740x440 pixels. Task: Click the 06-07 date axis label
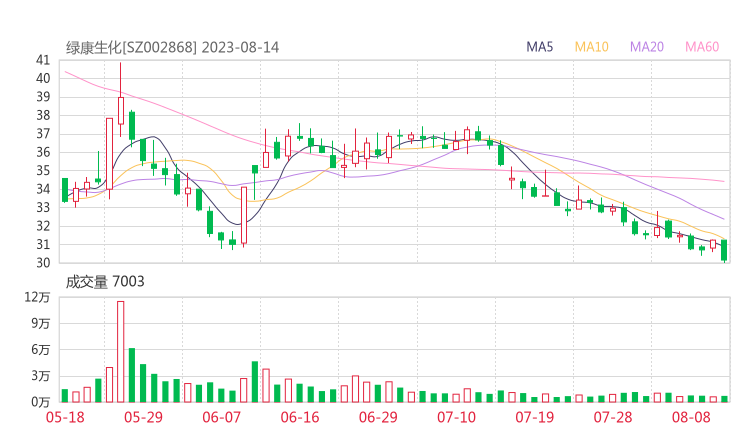click(221, 417)
